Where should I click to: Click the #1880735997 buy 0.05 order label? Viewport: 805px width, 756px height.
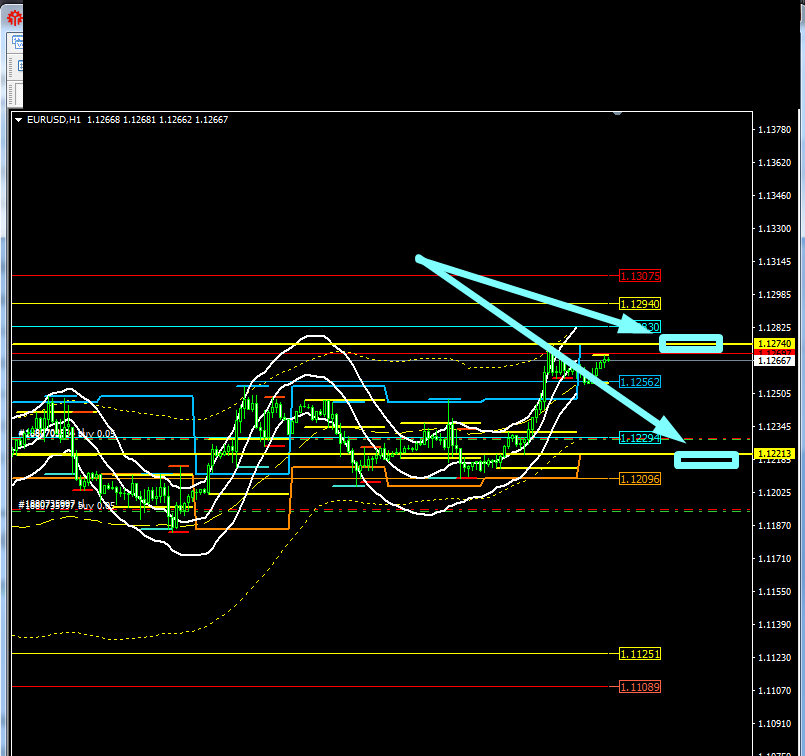pos(67,506)
